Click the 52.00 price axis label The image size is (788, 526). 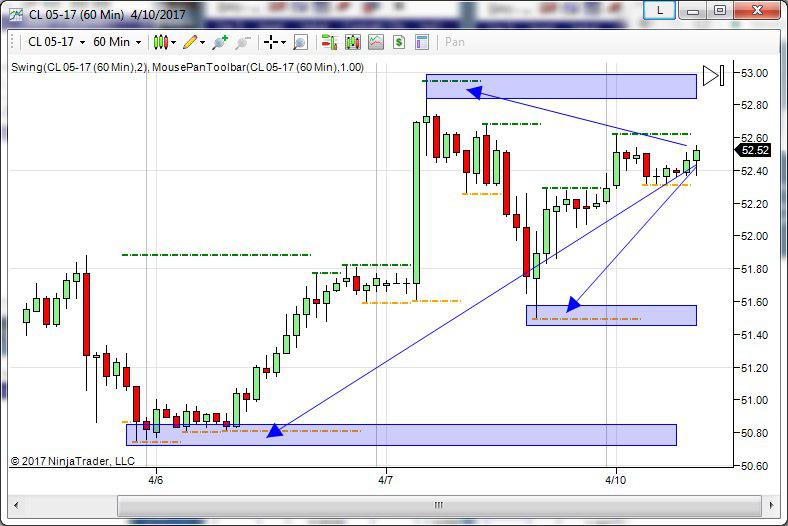tap(754, 236)
